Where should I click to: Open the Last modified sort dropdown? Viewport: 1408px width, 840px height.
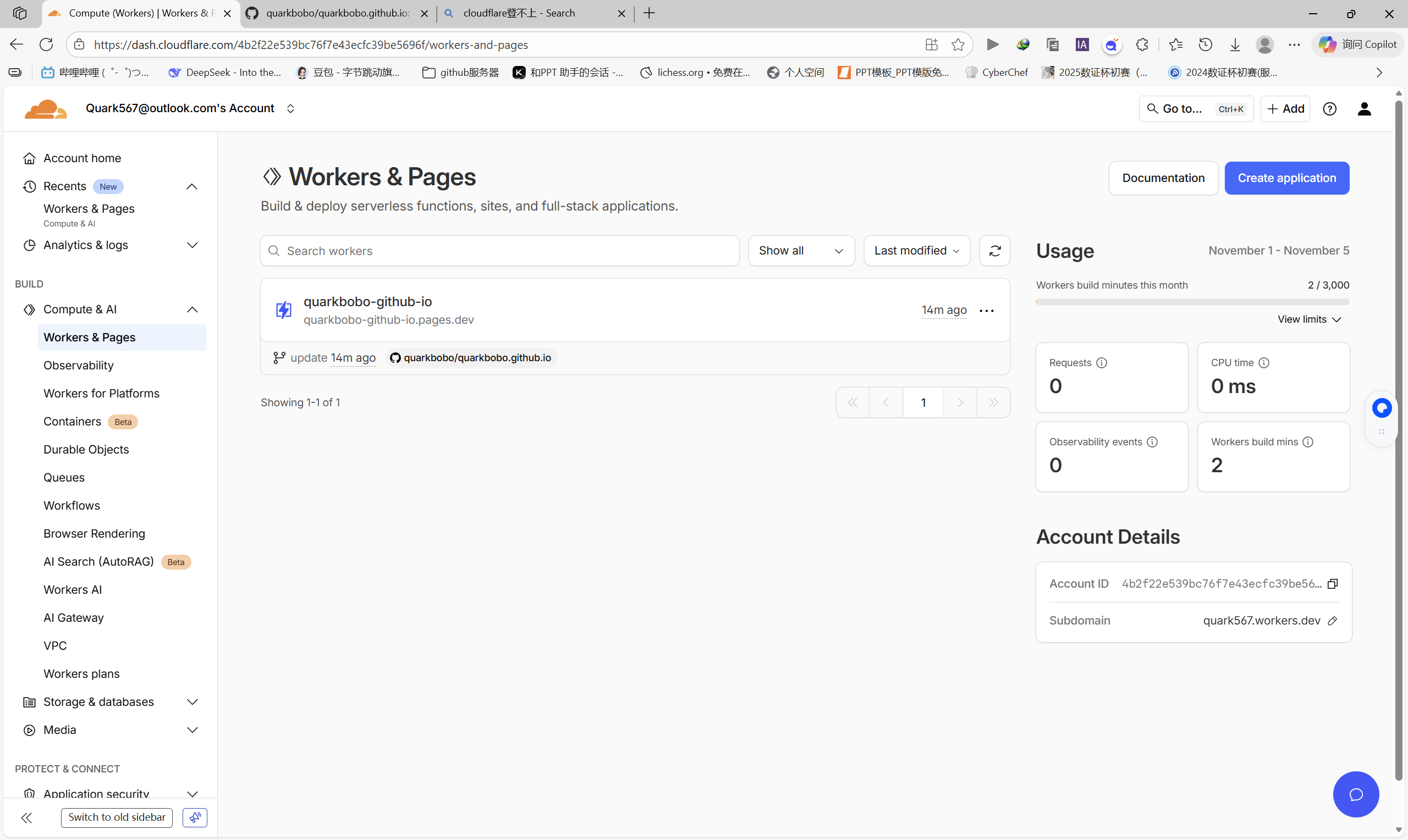click(916, 251)
